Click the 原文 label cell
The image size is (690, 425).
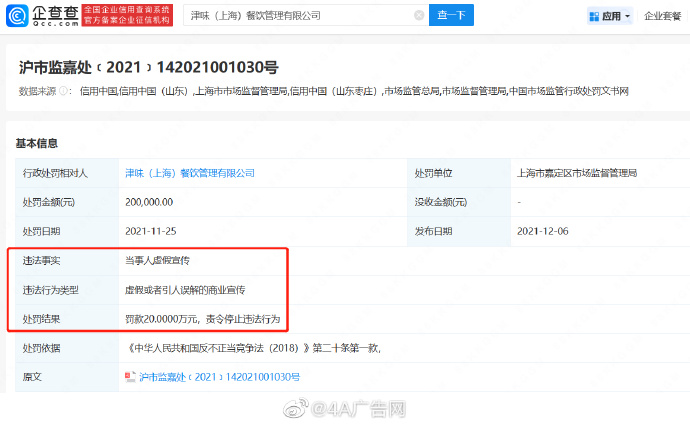[x=67, y=377]
